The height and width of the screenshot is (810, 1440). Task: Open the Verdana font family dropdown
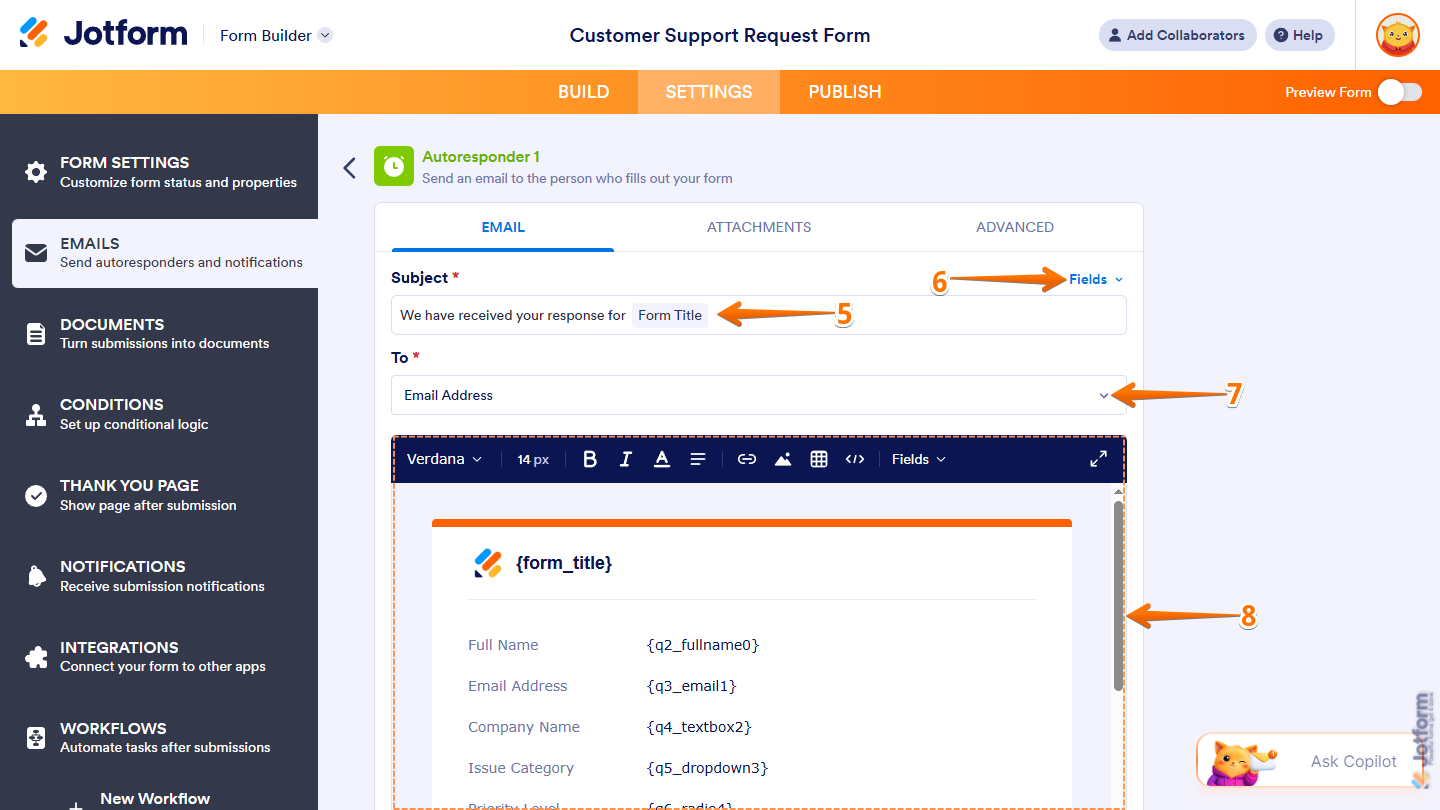[x=444, y=459]
